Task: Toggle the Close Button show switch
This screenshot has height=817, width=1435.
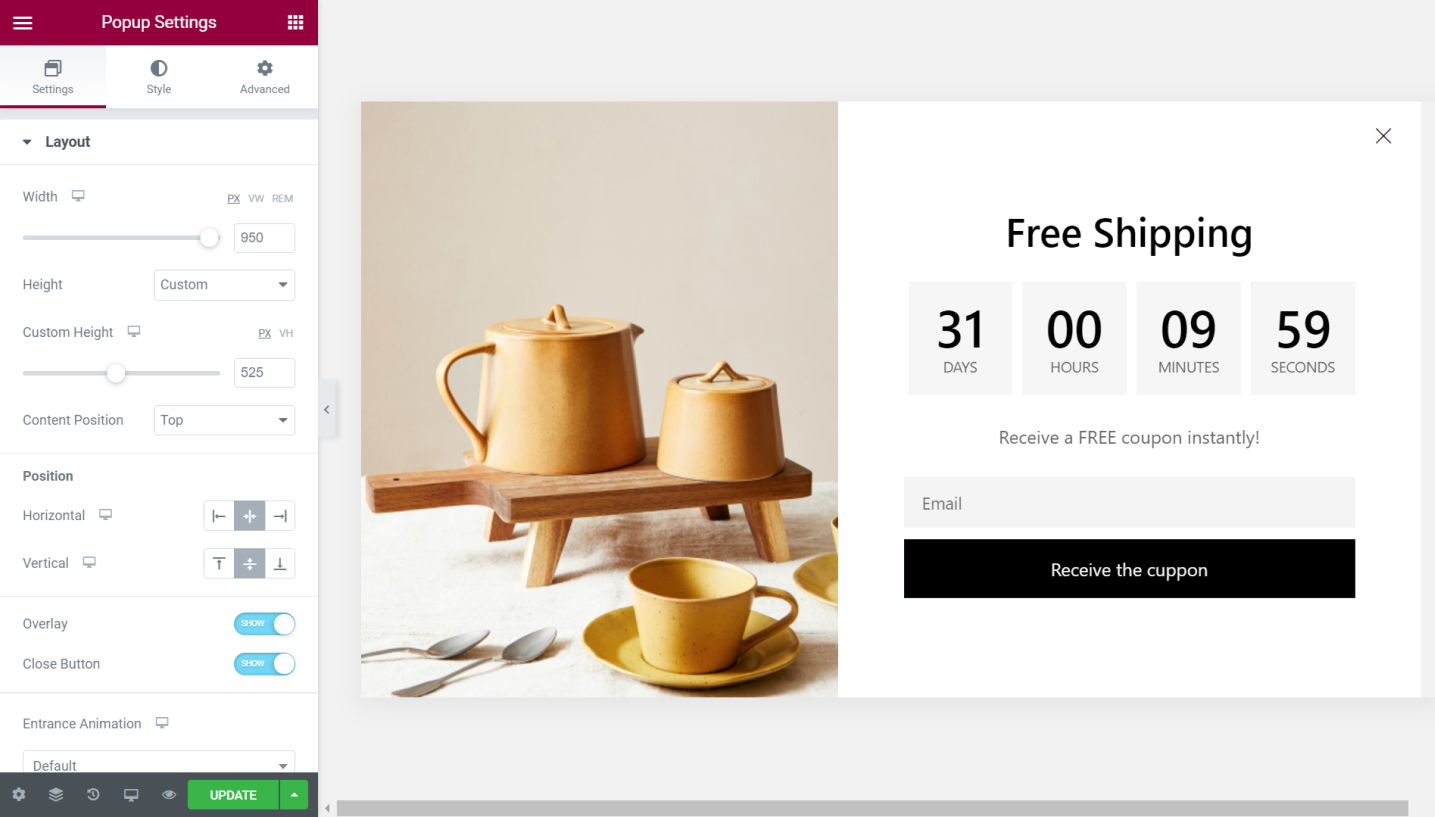Action: (265, 664)
